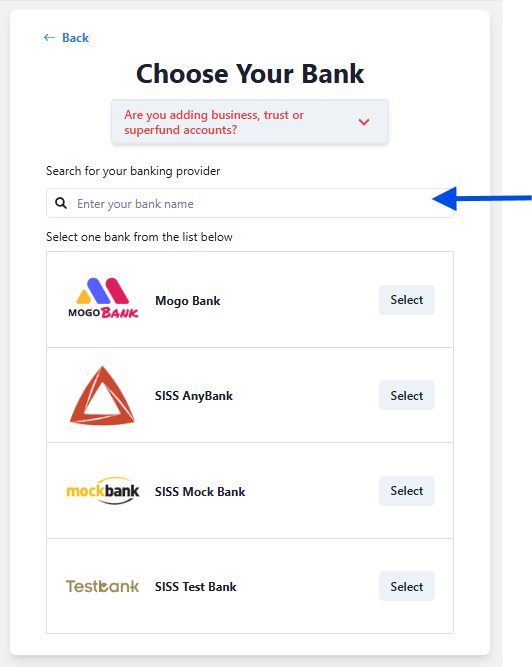
Task: Select the Mogo Bank option
Action: click(x=407, y=300)
